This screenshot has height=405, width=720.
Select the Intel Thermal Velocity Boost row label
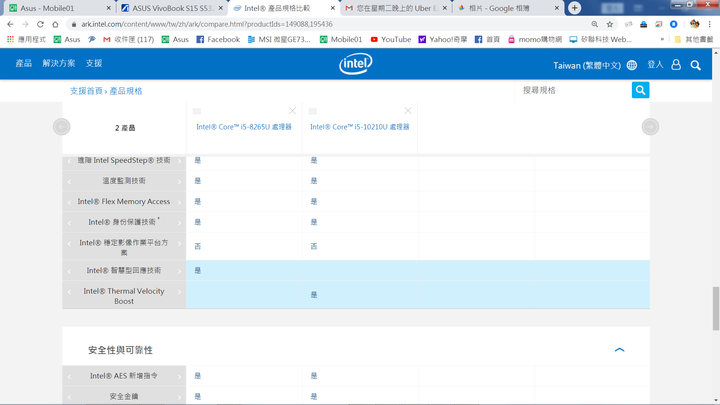pos(124,296)
